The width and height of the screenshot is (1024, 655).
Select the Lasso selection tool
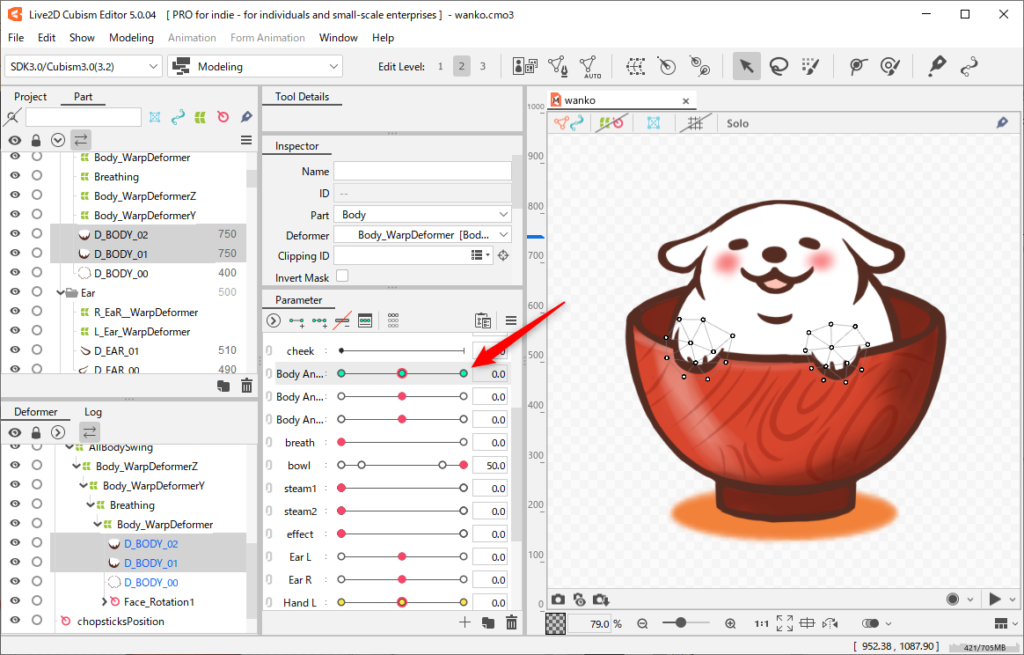(x=778, y=66)
